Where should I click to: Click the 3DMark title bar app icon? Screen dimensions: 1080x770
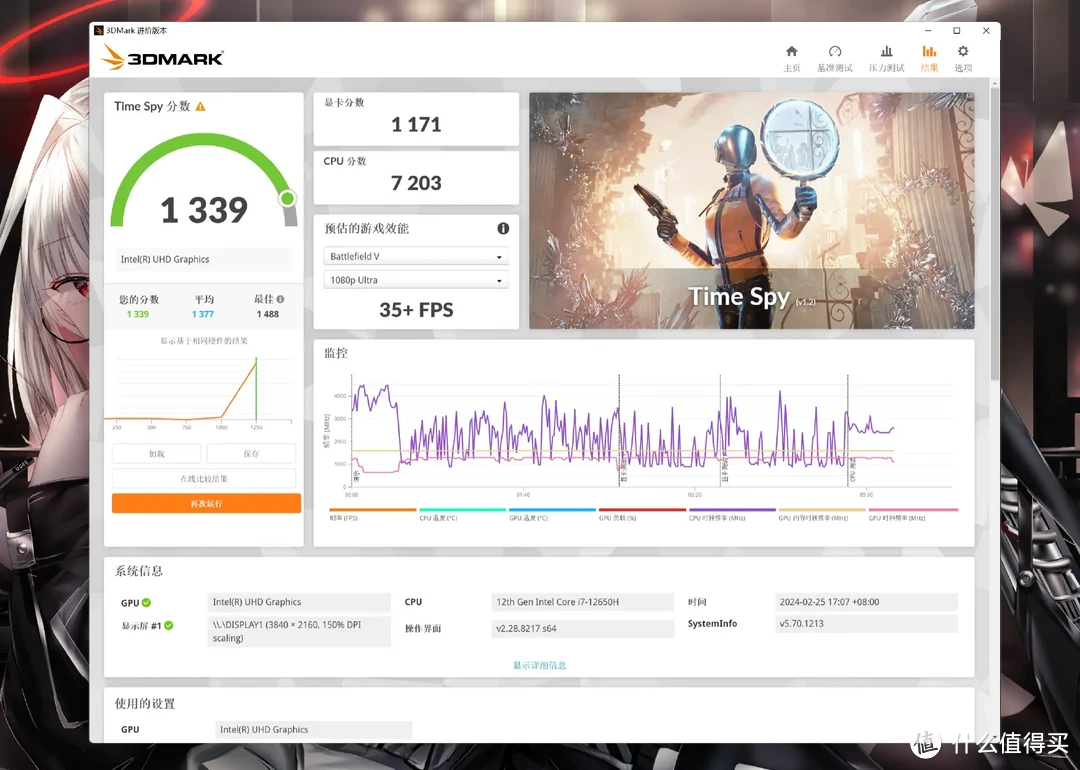[x=98, y=30]
